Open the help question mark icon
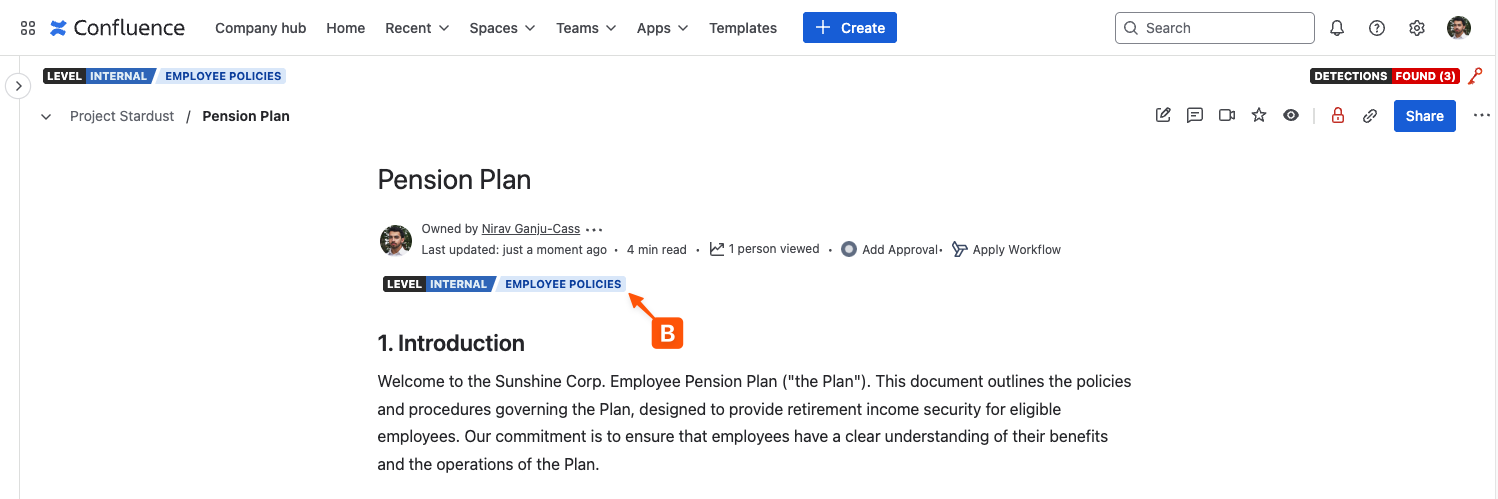 click(x=1377, y=28)
